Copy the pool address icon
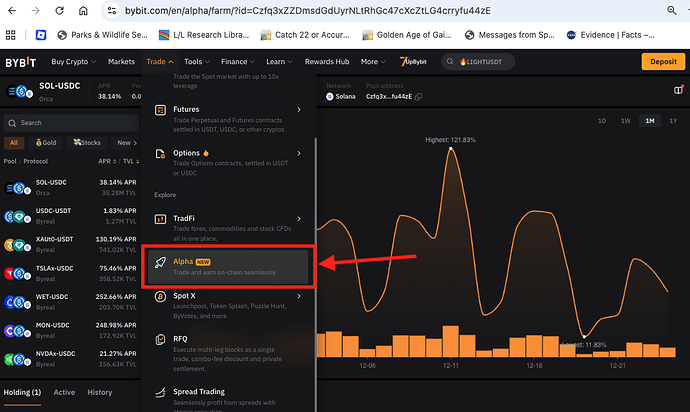The height and width of the screenshot is (412, 690). 418,96
